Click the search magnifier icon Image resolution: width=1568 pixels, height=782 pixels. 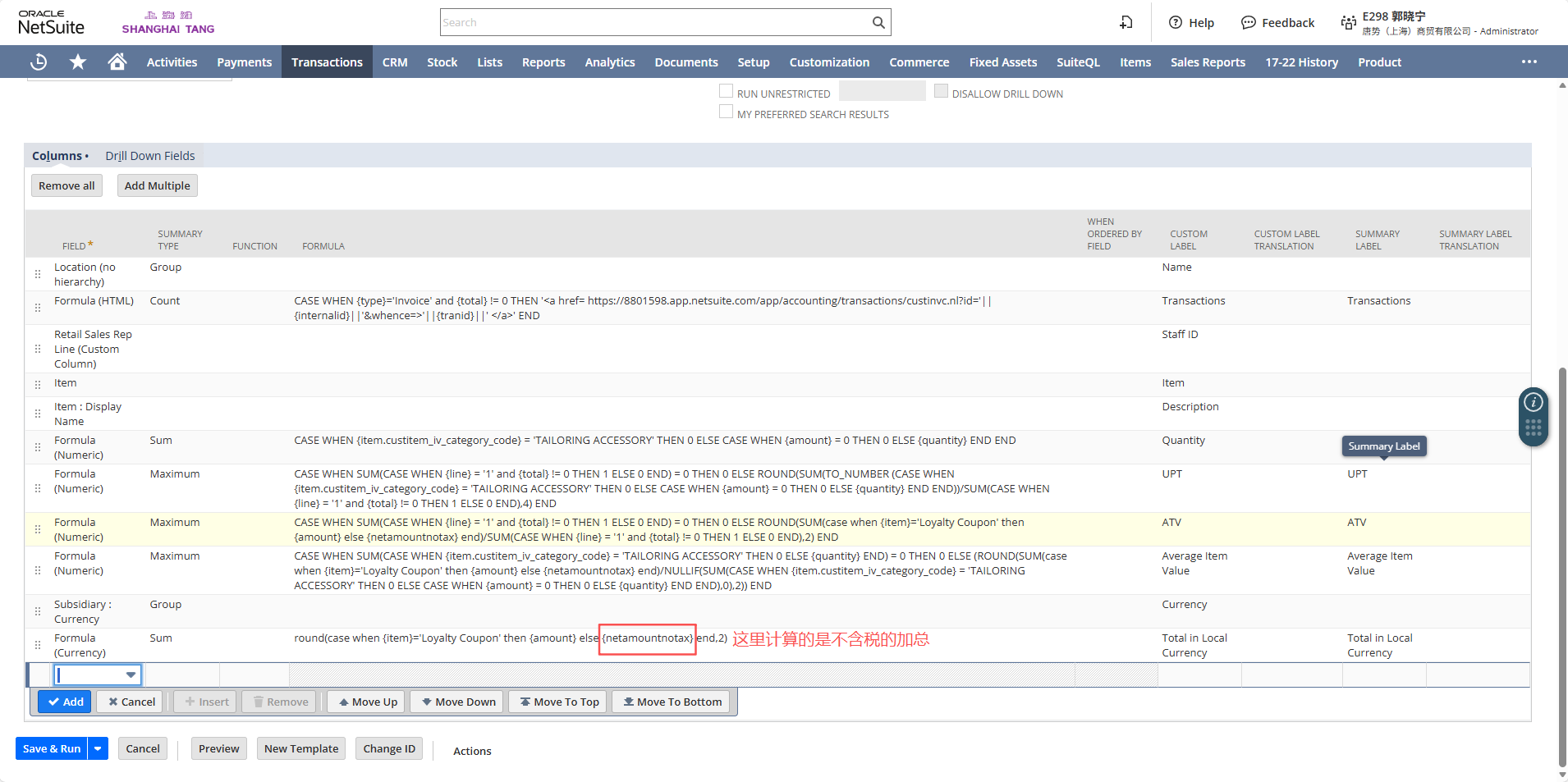(878, 22)
